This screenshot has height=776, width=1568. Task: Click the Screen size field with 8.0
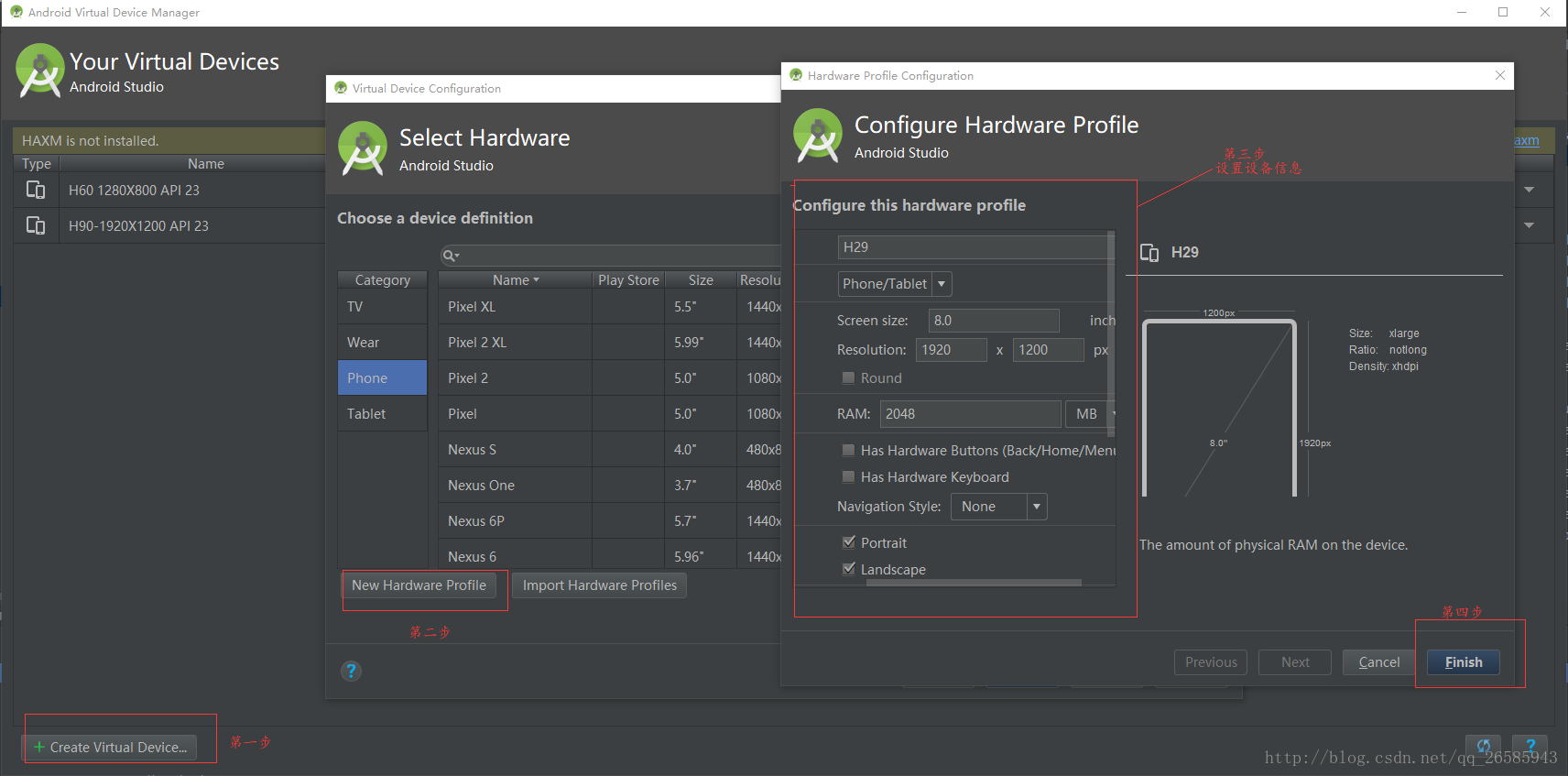click(994, 321)
